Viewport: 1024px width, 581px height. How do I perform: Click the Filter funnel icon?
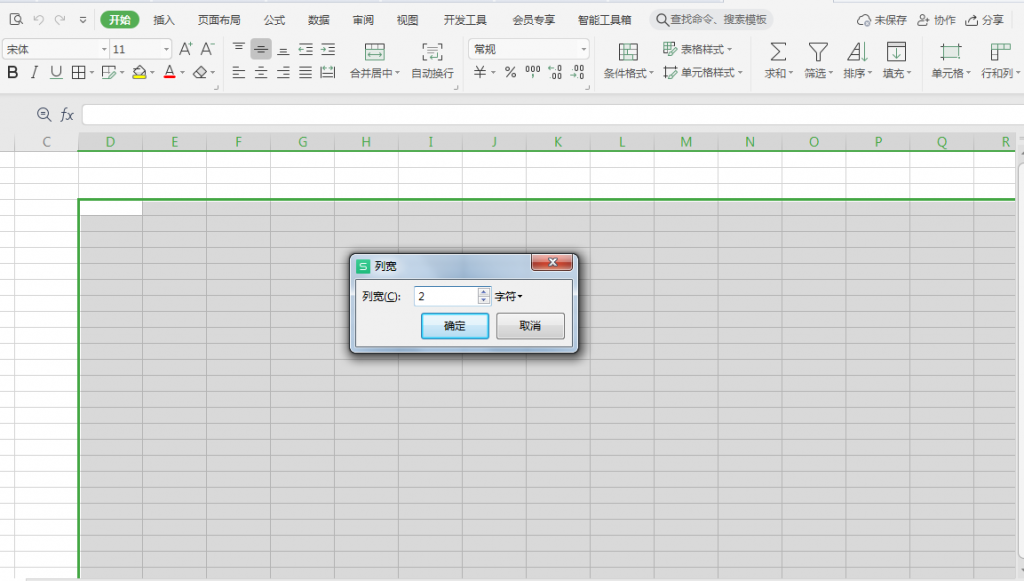click(818, 52)
